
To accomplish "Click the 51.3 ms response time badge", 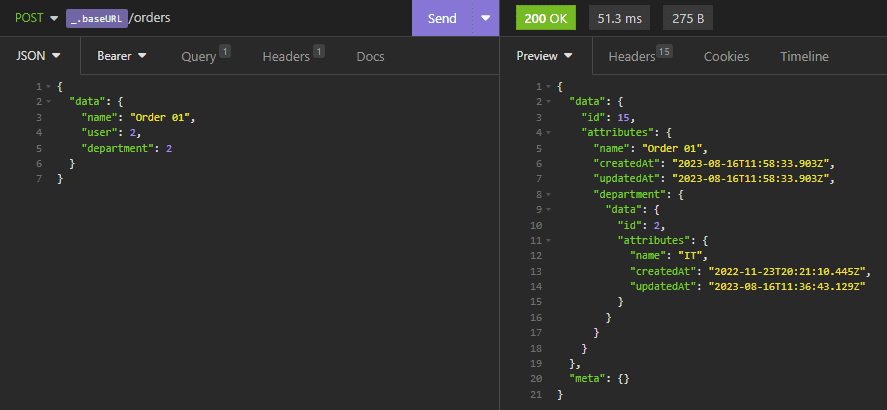I will [620, 18].
